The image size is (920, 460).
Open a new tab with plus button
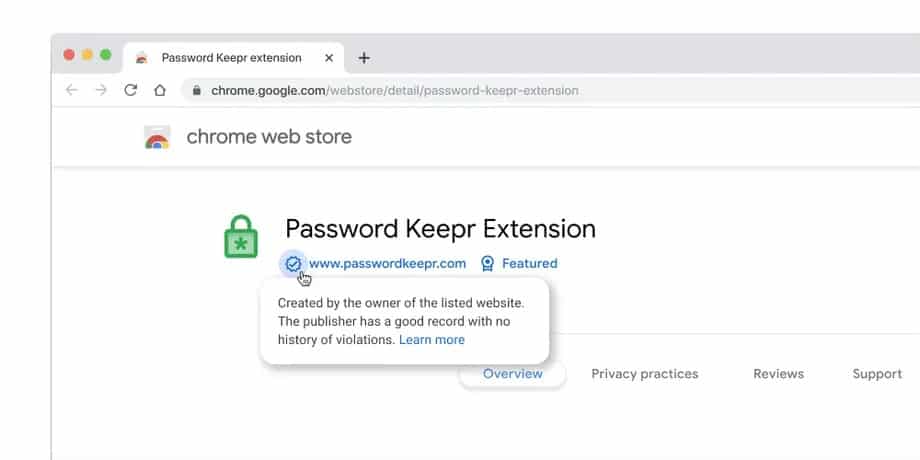(x=364, y=58)
